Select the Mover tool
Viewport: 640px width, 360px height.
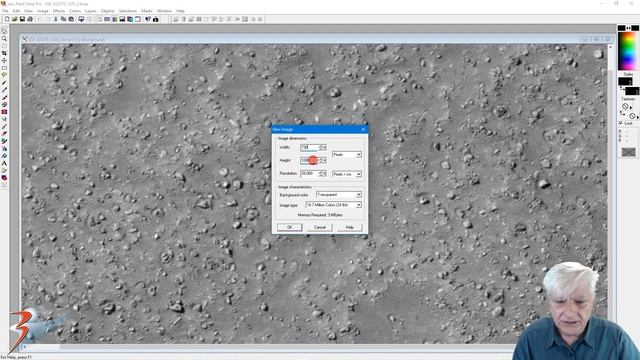[x=4, y=60]
